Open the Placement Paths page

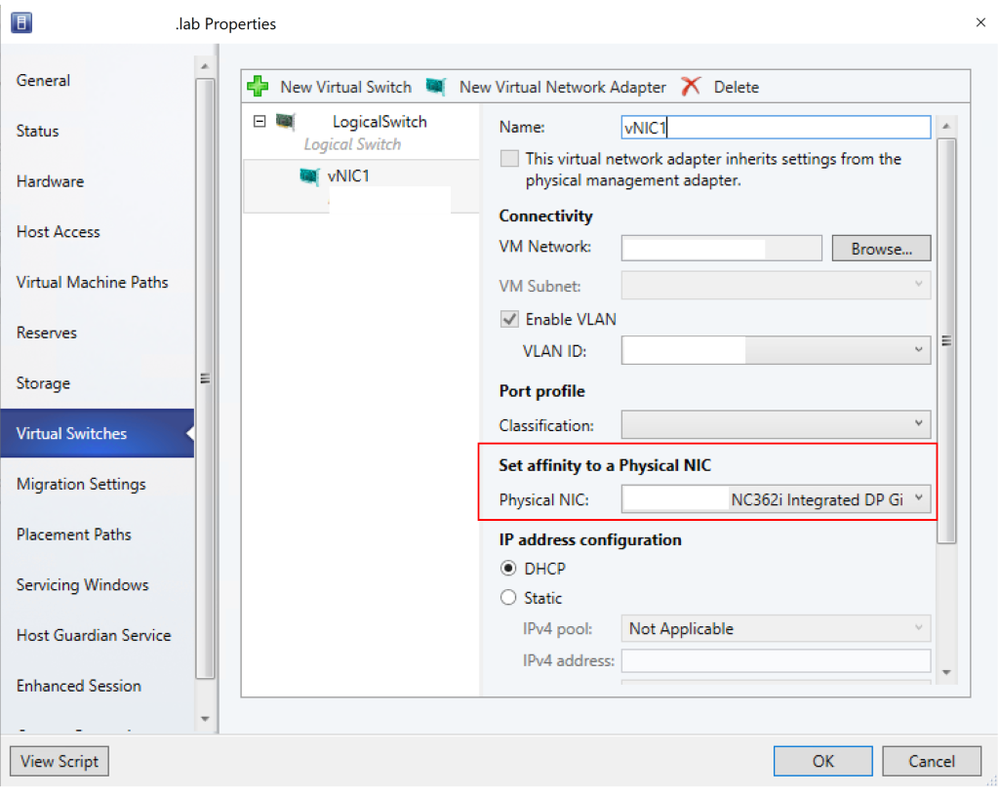[97, 534]
